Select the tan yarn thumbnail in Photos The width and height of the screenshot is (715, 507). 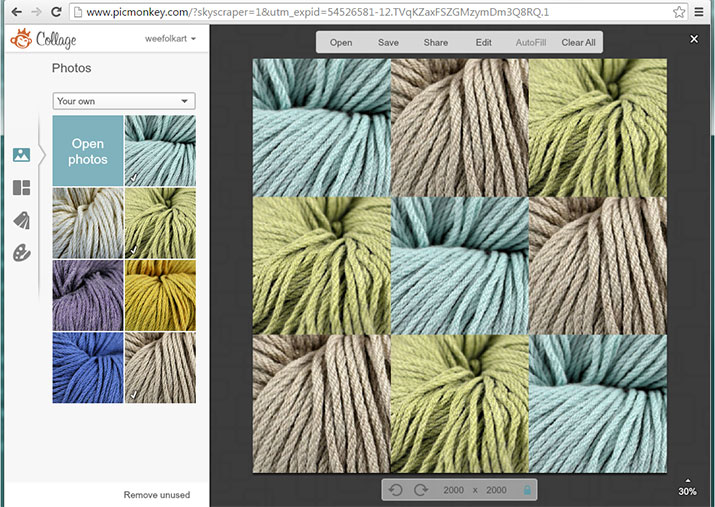pos(161,367)
